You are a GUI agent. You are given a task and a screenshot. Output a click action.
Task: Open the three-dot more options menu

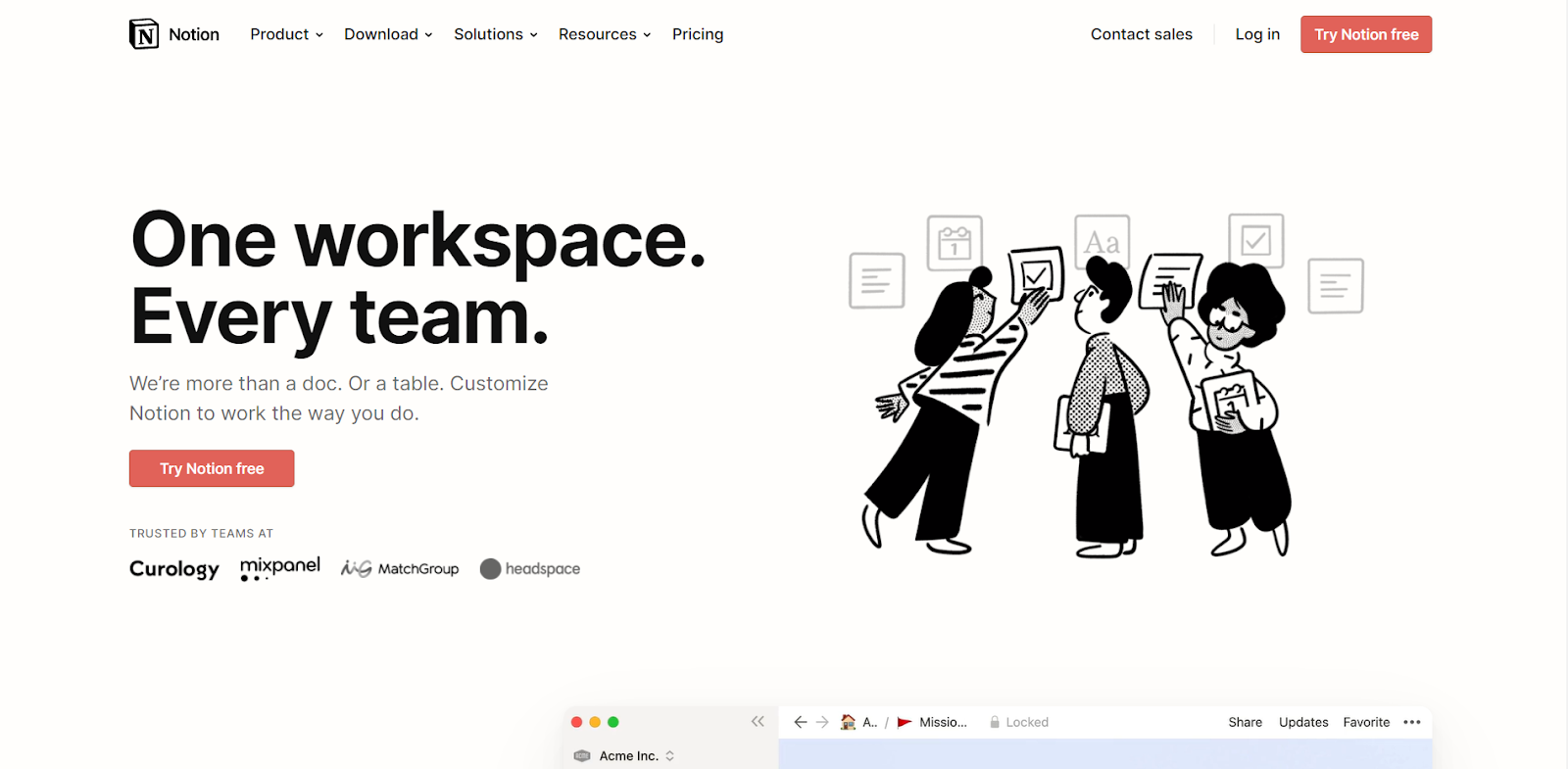pos(1412,722)
